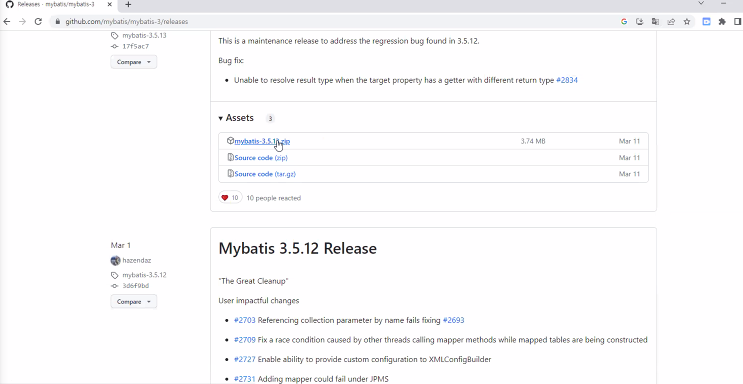Open the tab search chevron
The image size is (743, 384).
point(702,4)
